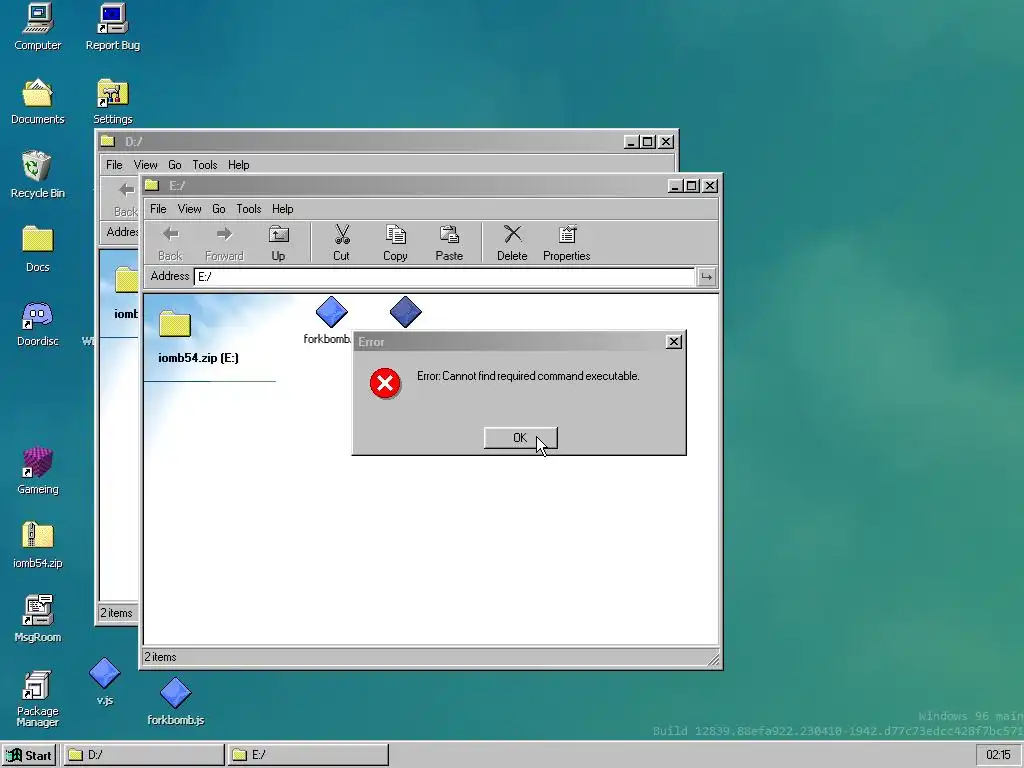Open File menu in D:/ window
The width and height of the screenshot is (1024, 768).
click(114, 165)
